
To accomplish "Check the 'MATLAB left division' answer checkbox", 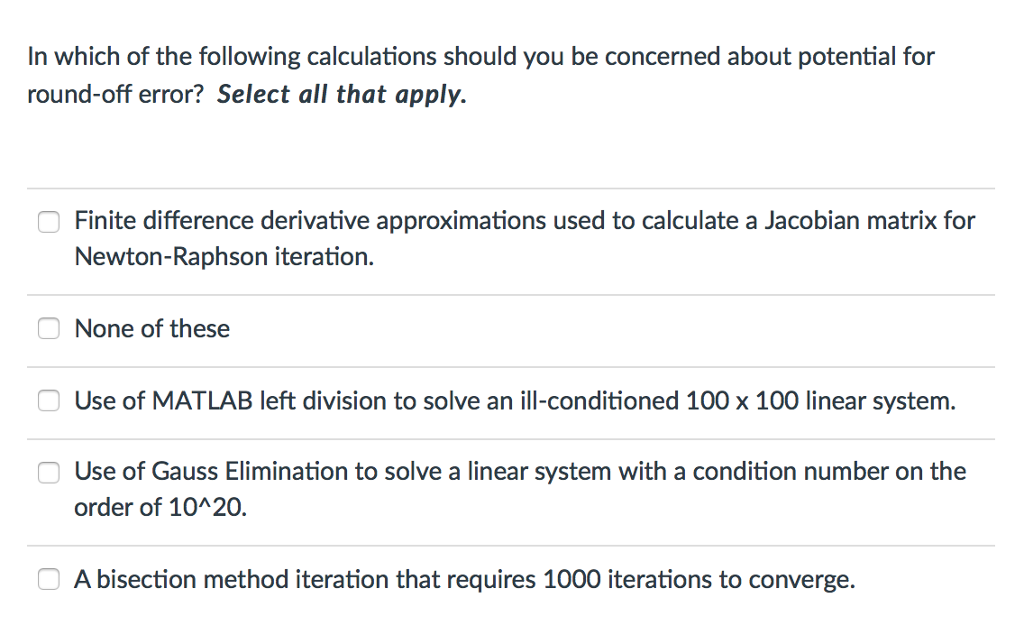I will 48,401.
